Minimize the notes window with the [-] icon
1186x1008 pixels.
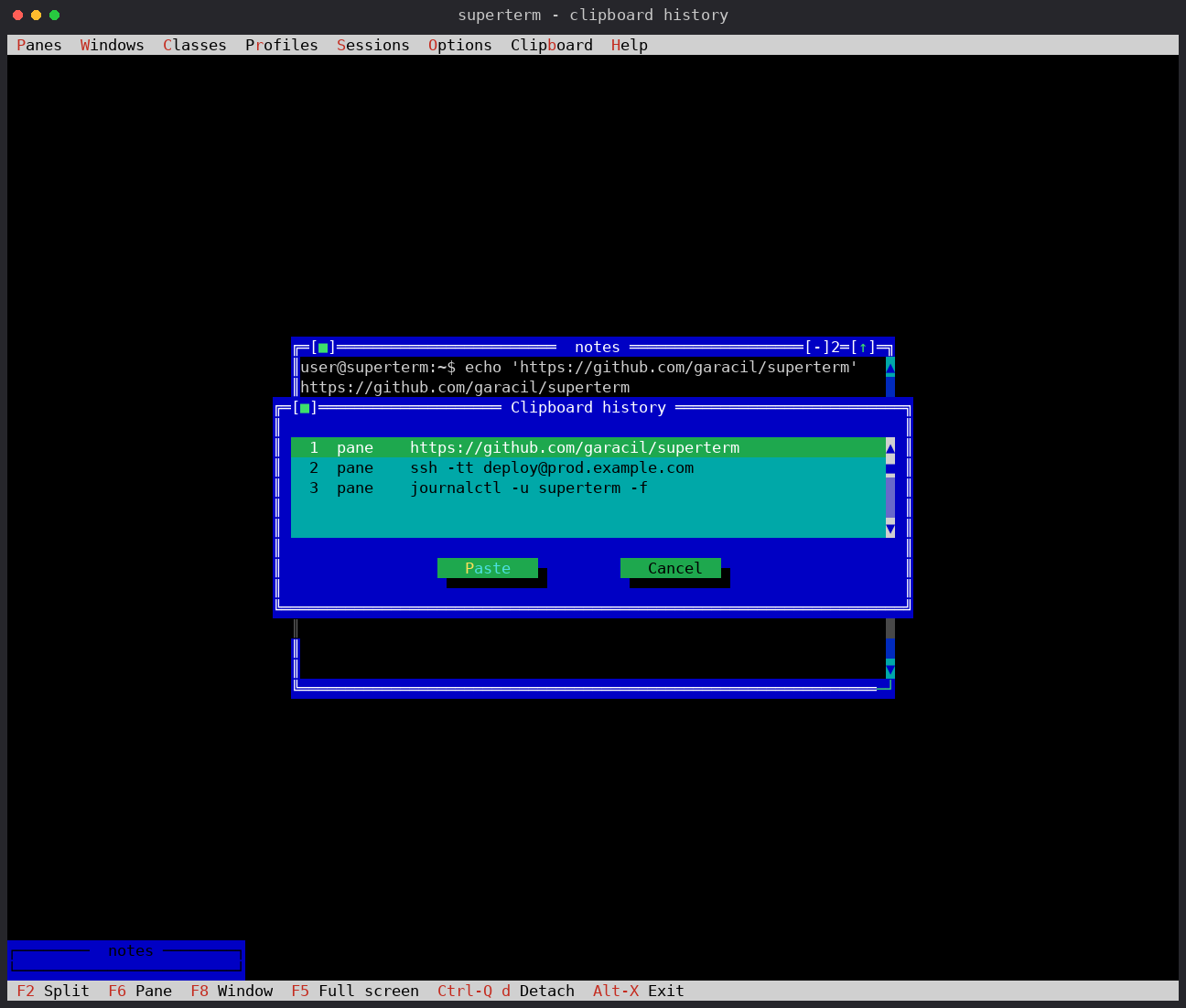pyautogui.click(x=817, y=348)
